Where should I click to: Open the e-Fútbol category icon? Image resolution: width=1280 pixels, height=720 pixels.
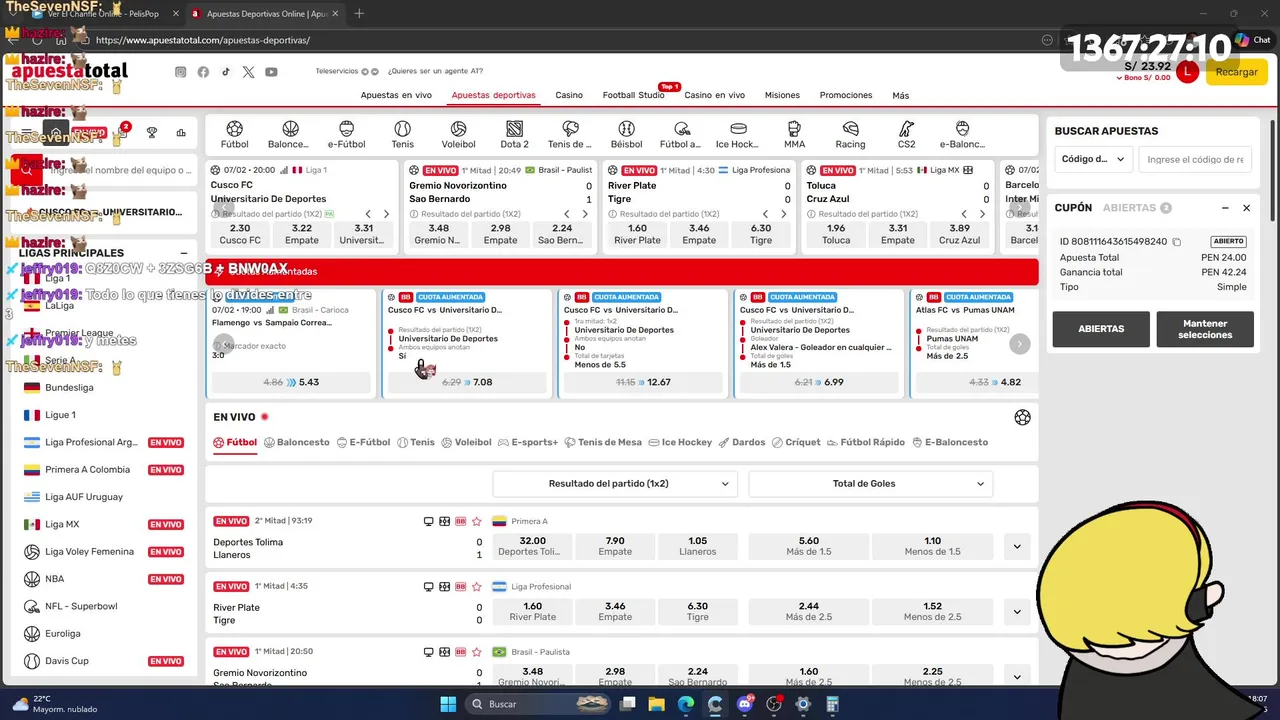346,135
